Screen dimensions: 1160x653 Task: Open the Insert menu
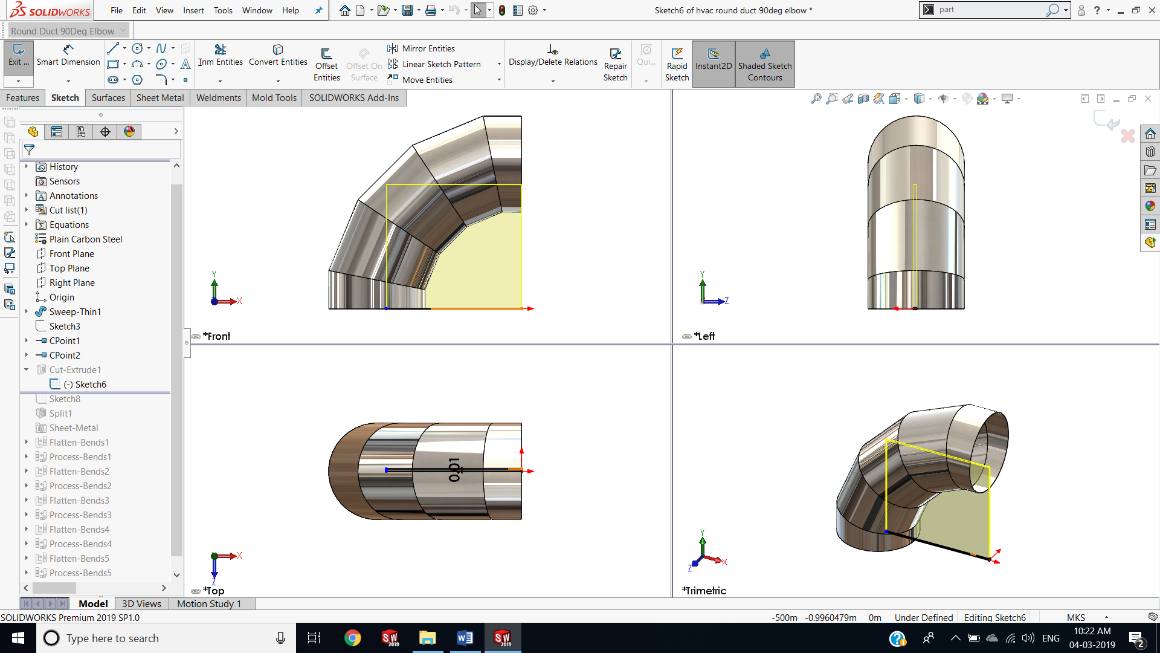click(x=192, y=9)
